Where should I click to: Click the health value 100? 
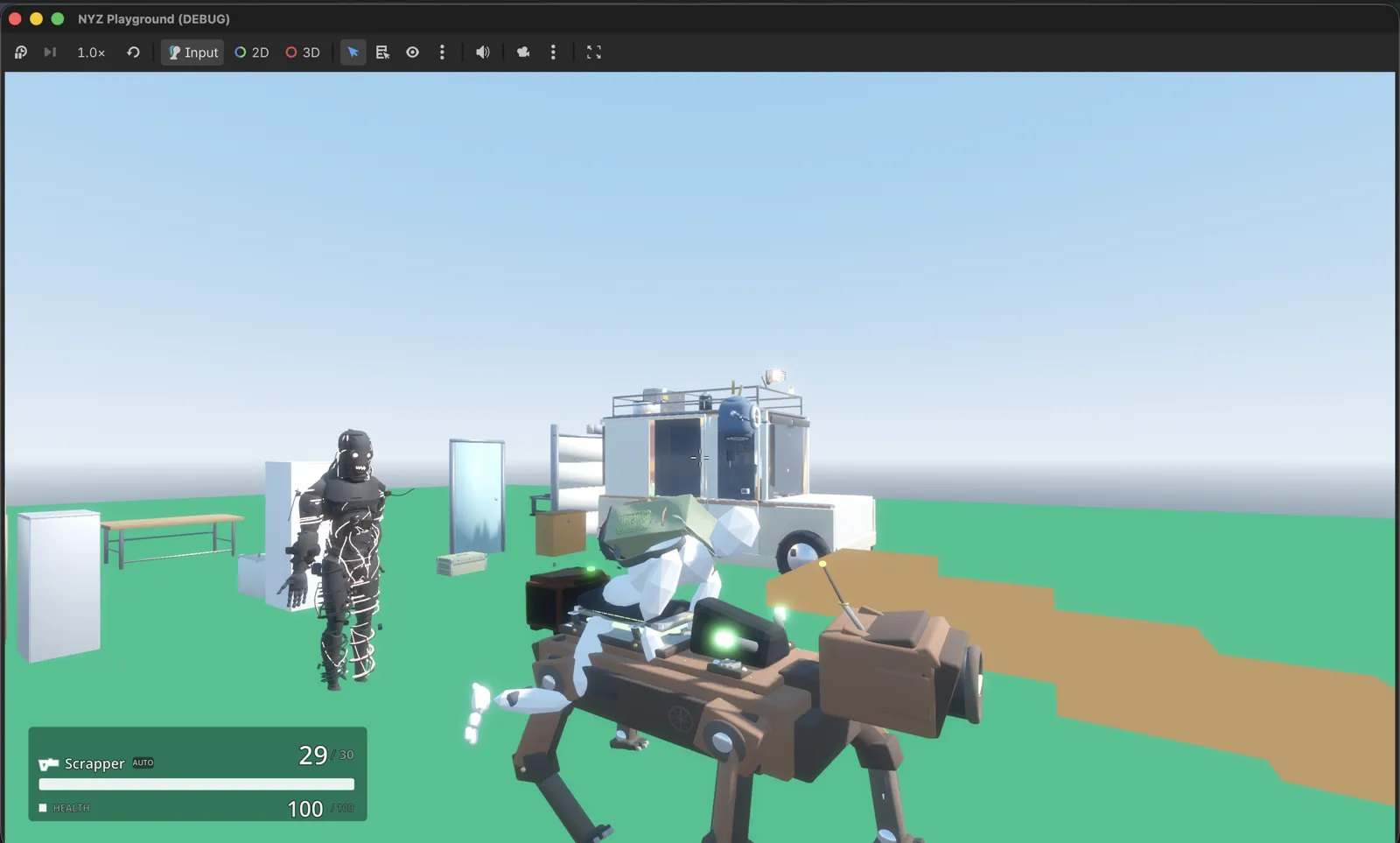pos(305,809)
